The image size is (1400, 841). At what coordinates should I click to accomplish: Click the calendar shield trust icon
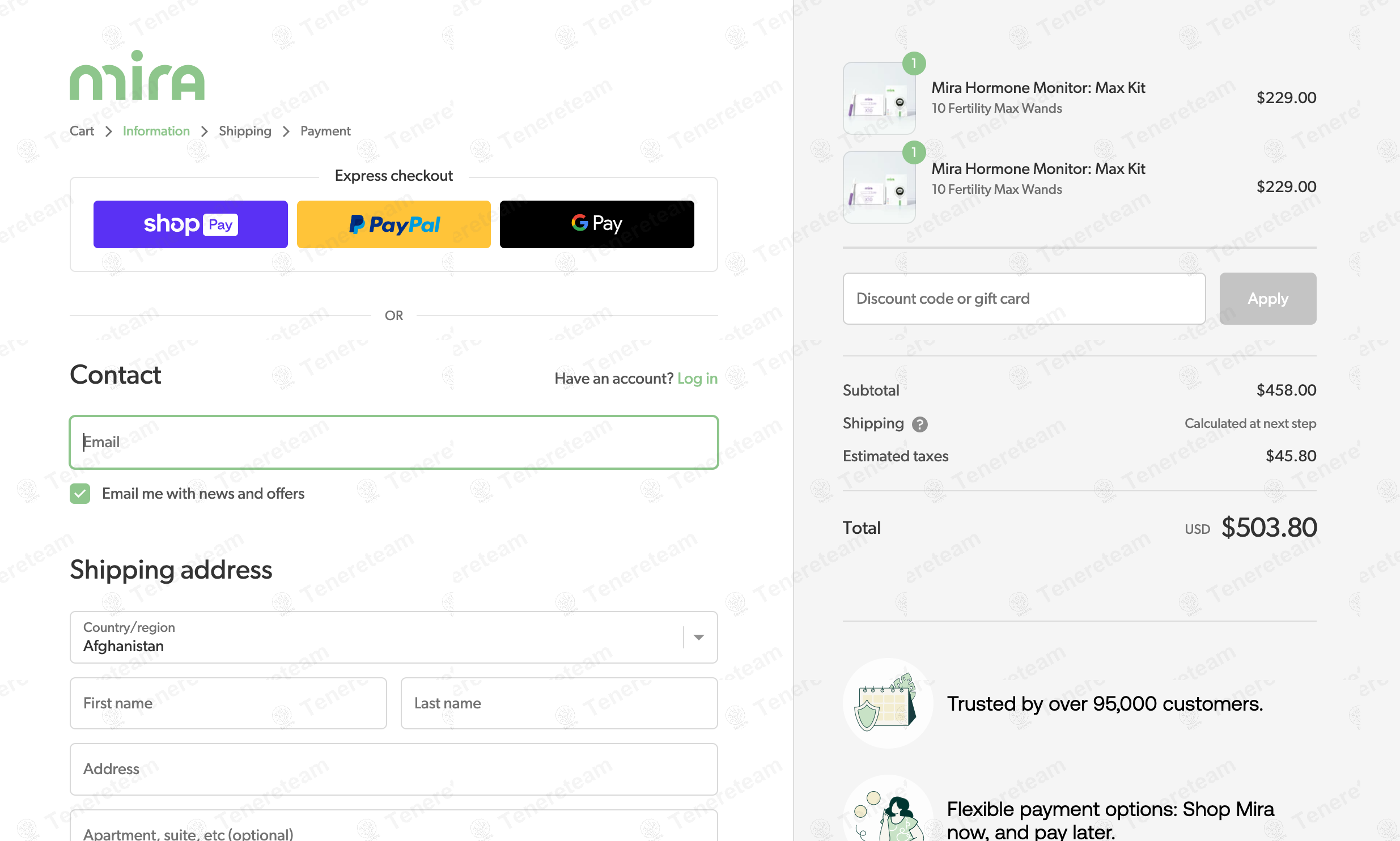[888, 703]
